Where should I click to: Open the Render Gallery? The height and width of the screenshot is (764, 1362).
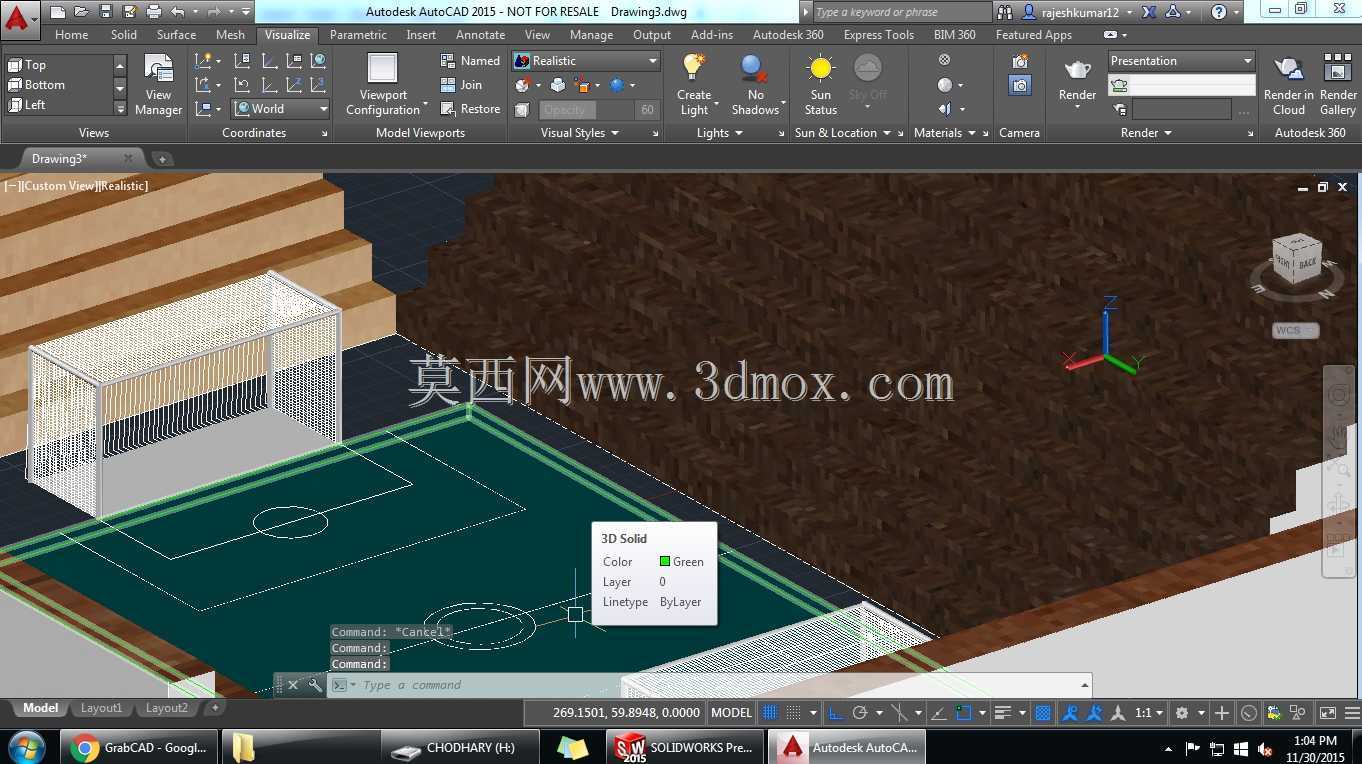coord(1338,85)
